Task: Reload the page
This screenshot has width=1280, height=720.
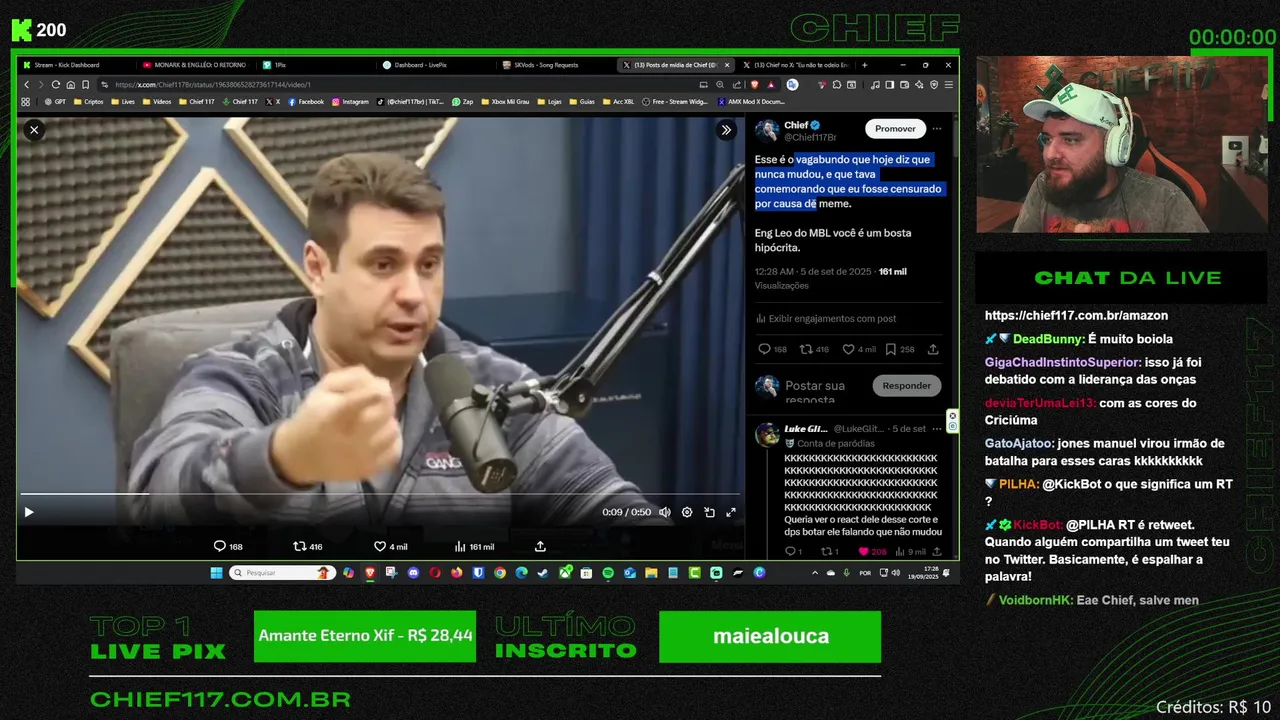Action: pyautogui.click(x=56, y=85)
